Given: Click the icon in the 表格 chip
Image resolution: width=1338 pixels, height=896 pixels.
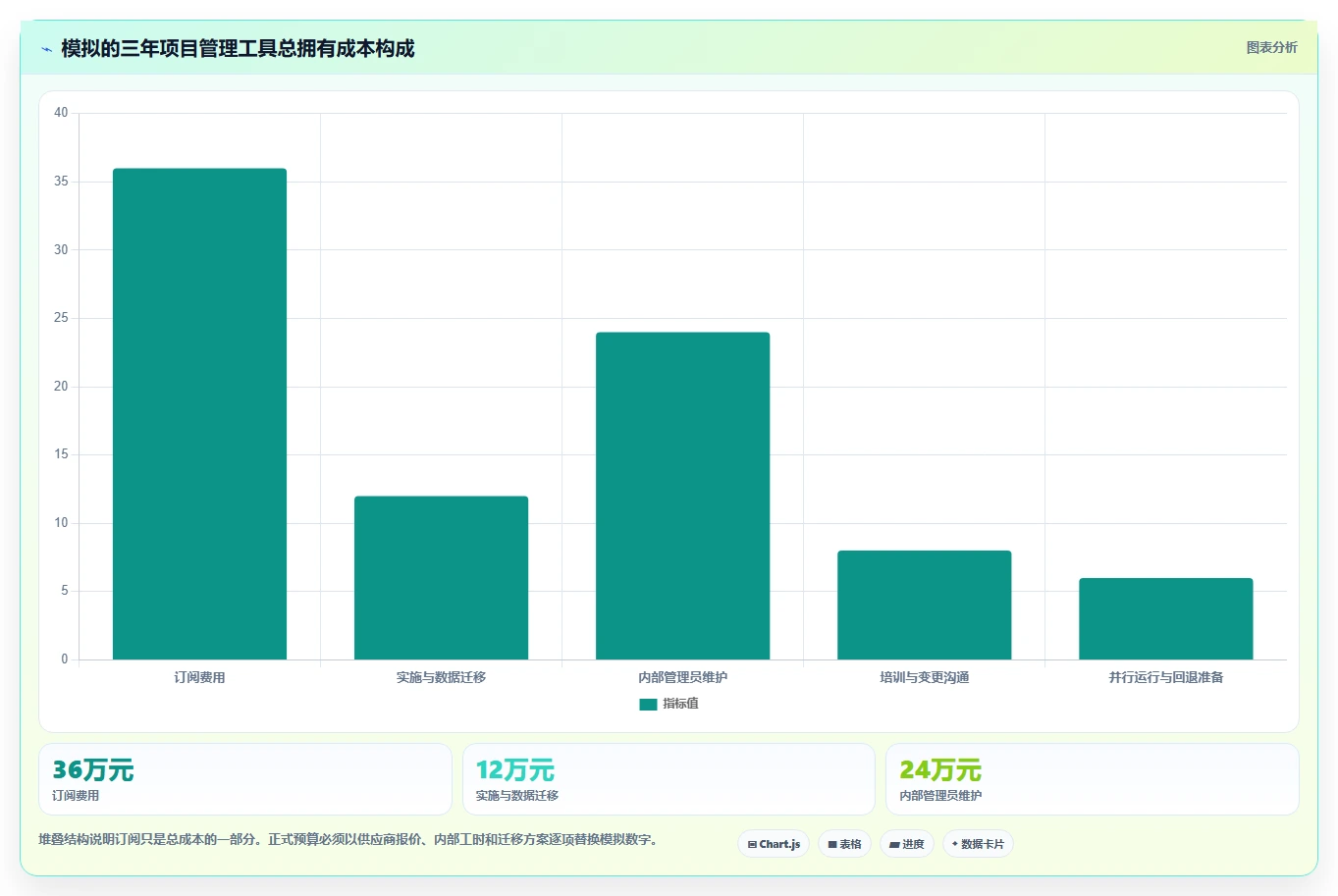Looking at the screenshot, I should [832, 844].
